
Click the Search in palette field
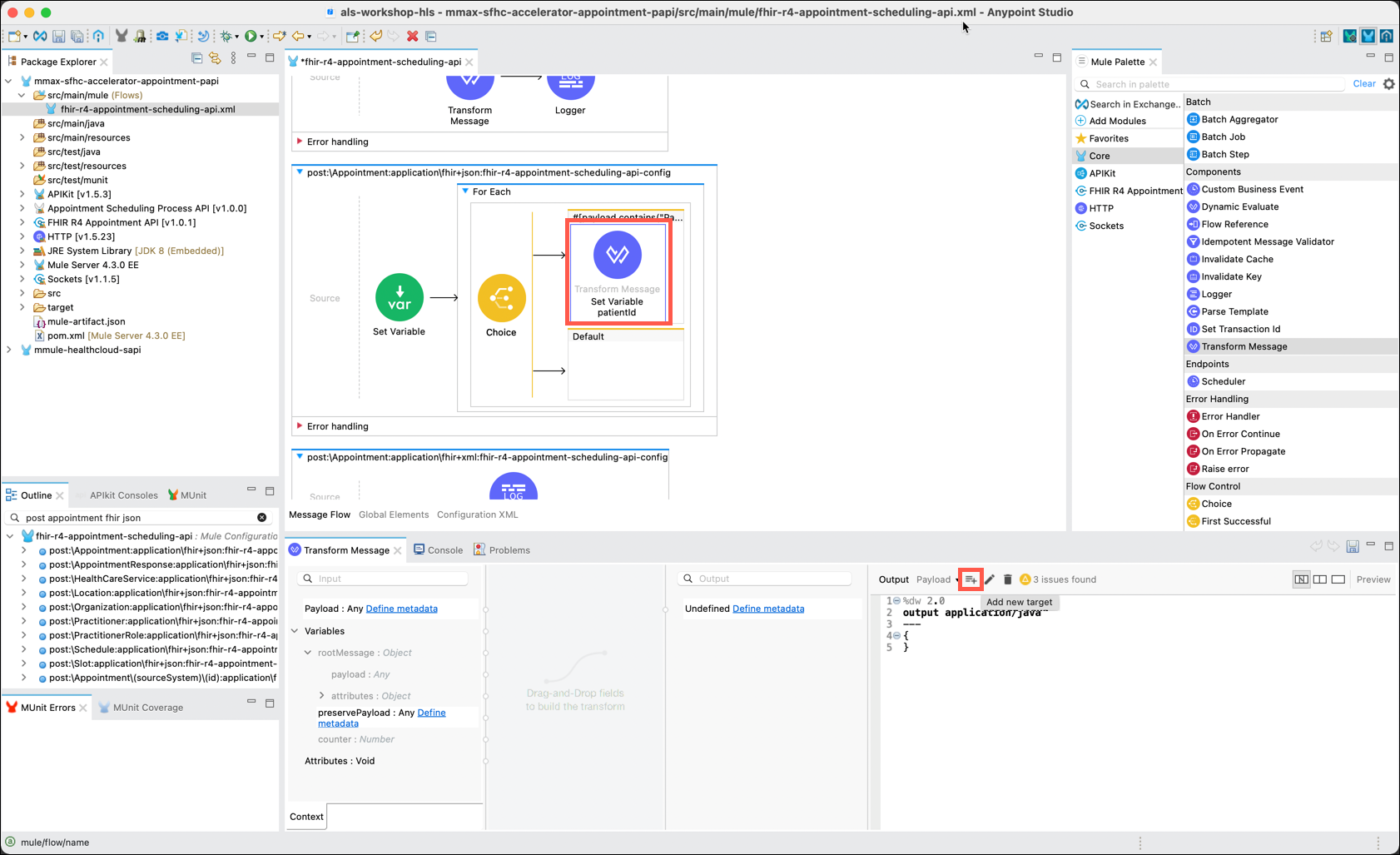coord(1210,84)
